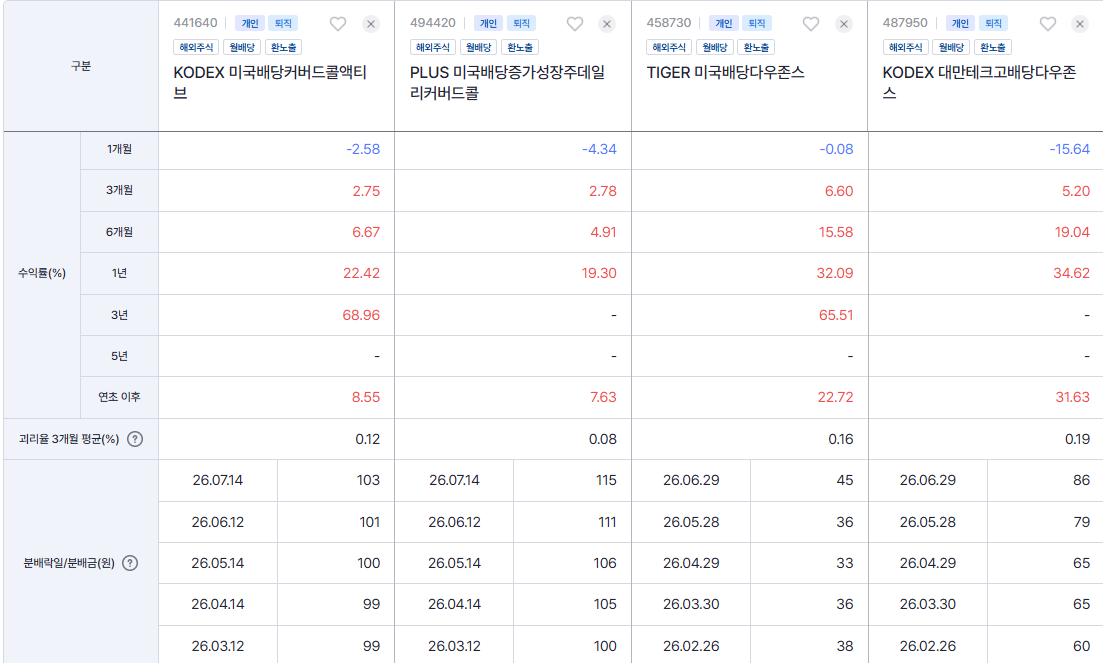Favorite the KODEX 대만테크고배당다우존스 ETF heart
Screen dimensions: 1103x663
(x=1047, y=24)
